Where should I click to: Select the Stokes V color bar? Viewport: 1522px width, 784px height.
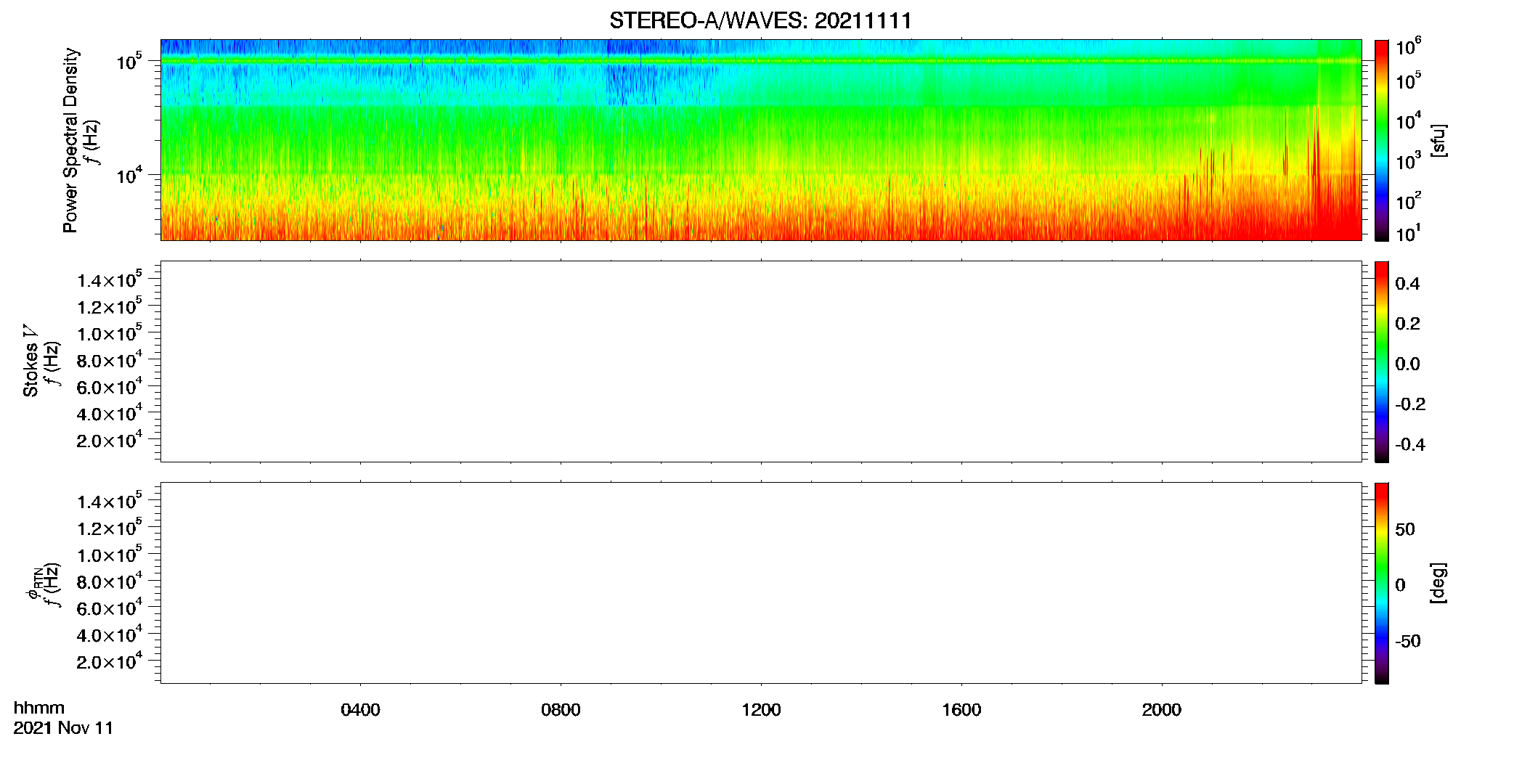point(1382,361)
